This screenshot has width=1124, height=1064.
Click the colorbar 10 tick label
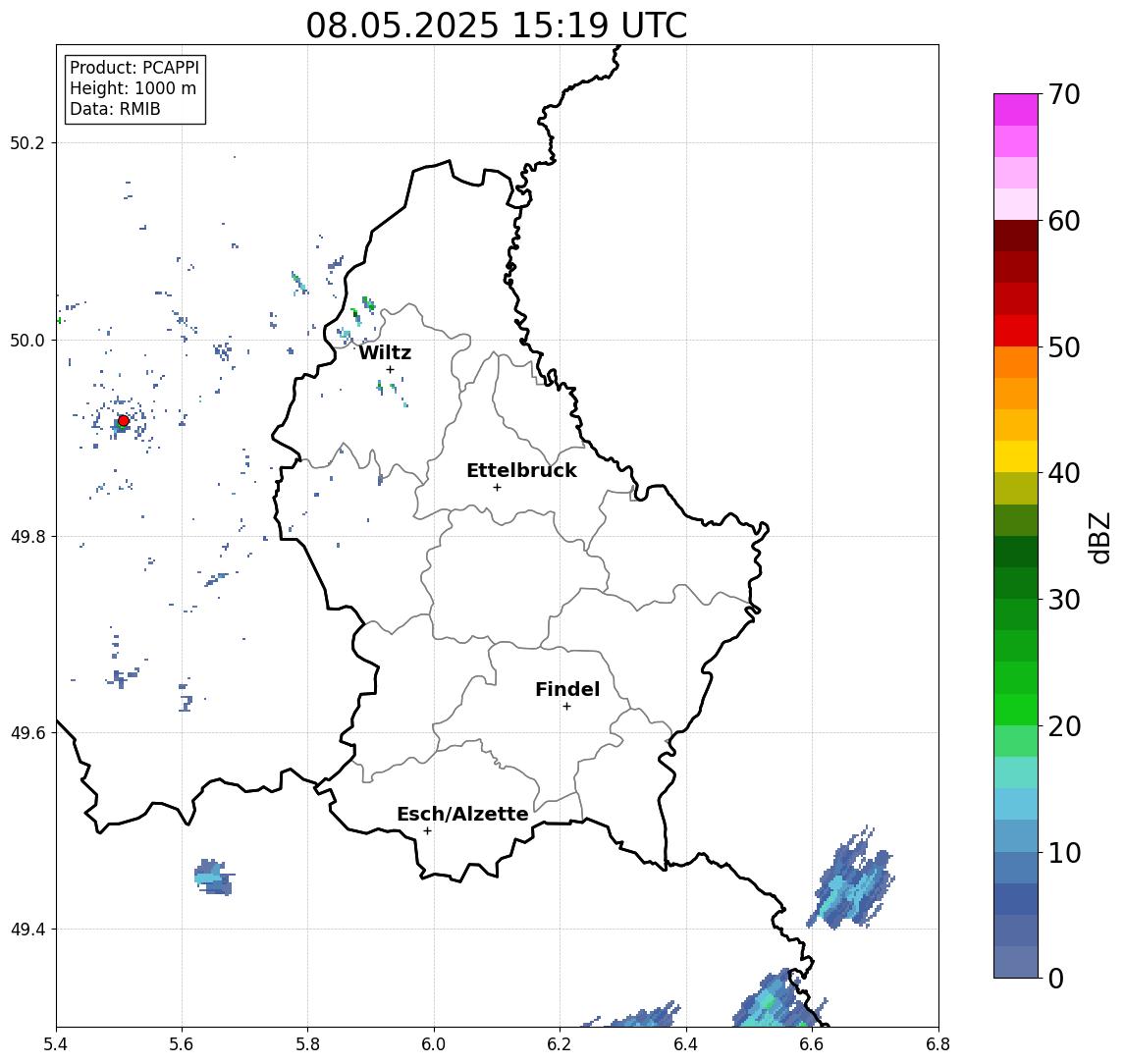(x=1064, y=852)
